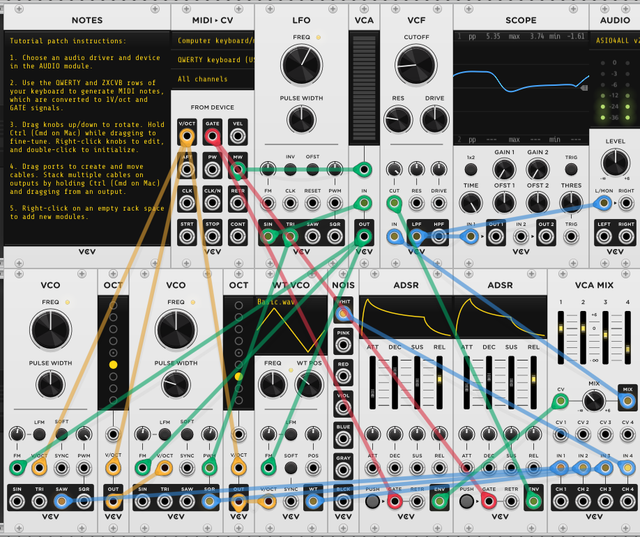Click the SIN output port on LFO
The height and width of the screenshot is (537, 640).
click(x=268, y=236)
